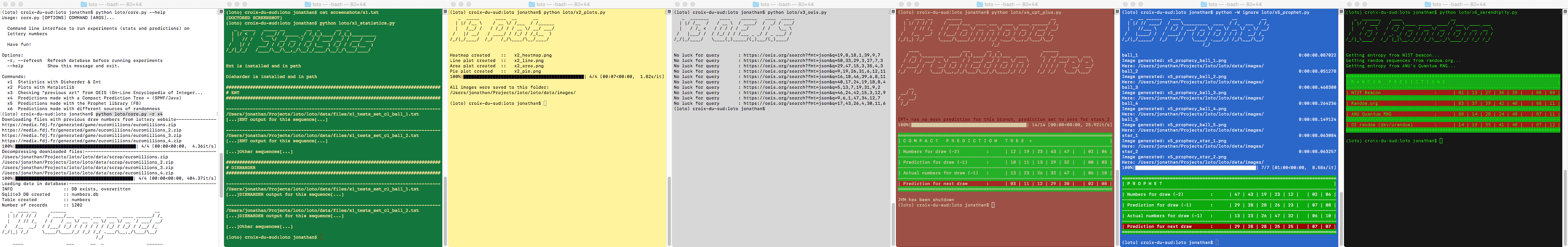Click the 'Random.org' row in the random predictions table
1568x247 pixels.
(x=1454, y=103)
